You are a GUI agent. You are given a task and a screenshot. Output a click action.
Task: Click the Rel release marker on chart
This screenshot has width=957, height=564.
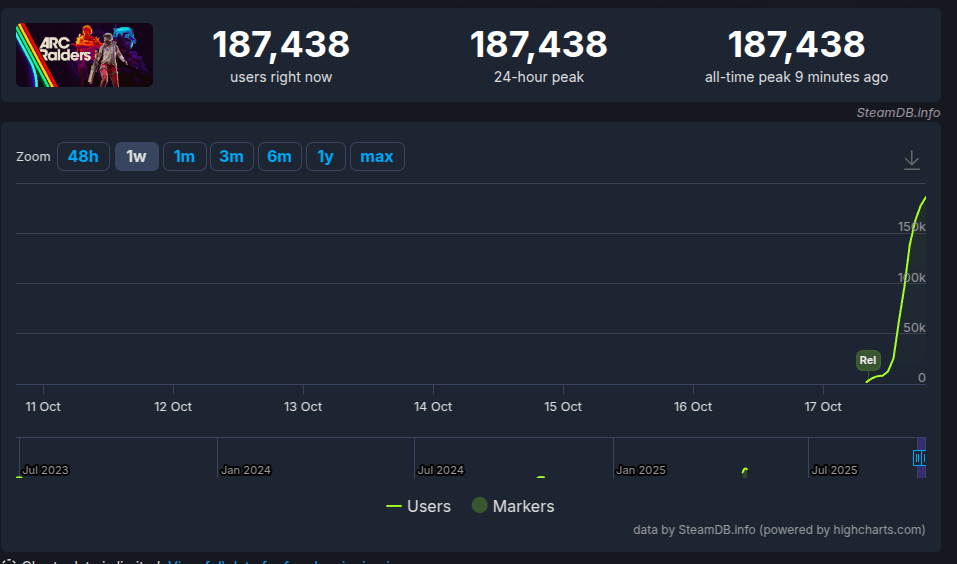[x=868, y=360]
